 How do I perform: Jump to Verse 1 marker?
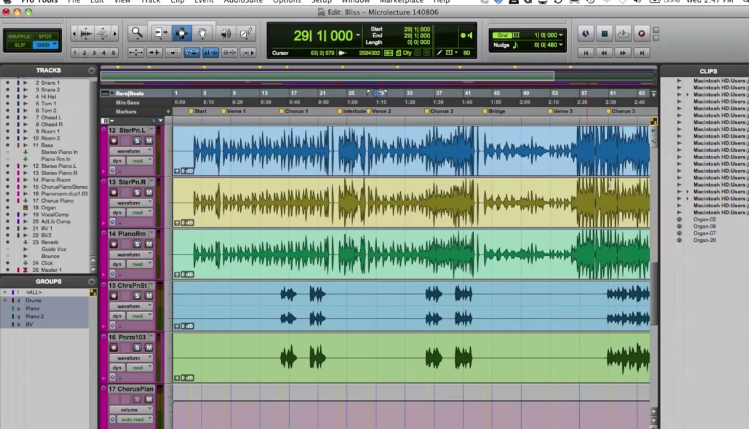(234, 111)
